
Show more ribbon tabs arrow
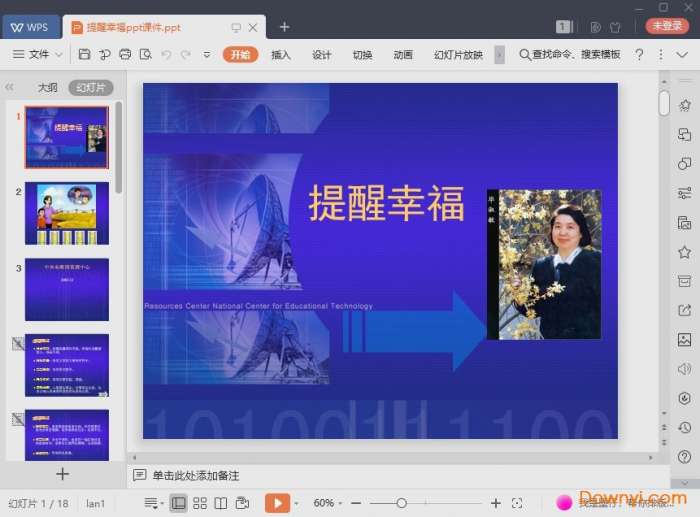[500, 55]
